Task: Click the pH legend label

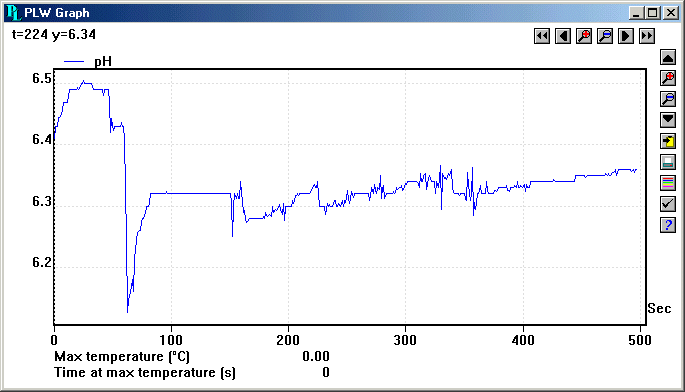Action: [103, 61]
